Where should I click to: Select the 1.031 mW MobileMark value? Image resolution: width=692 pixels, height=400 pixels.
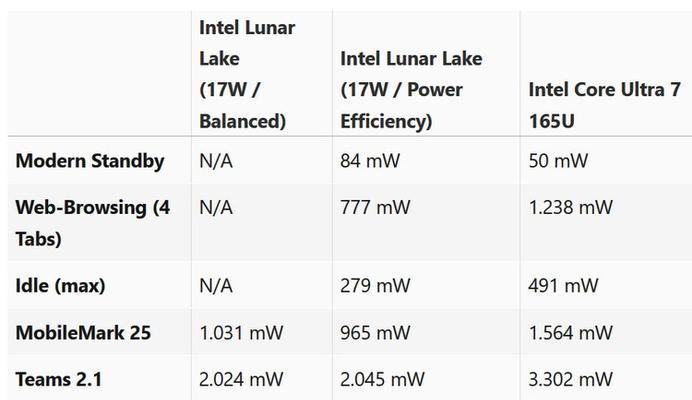(x=241, y=332)
